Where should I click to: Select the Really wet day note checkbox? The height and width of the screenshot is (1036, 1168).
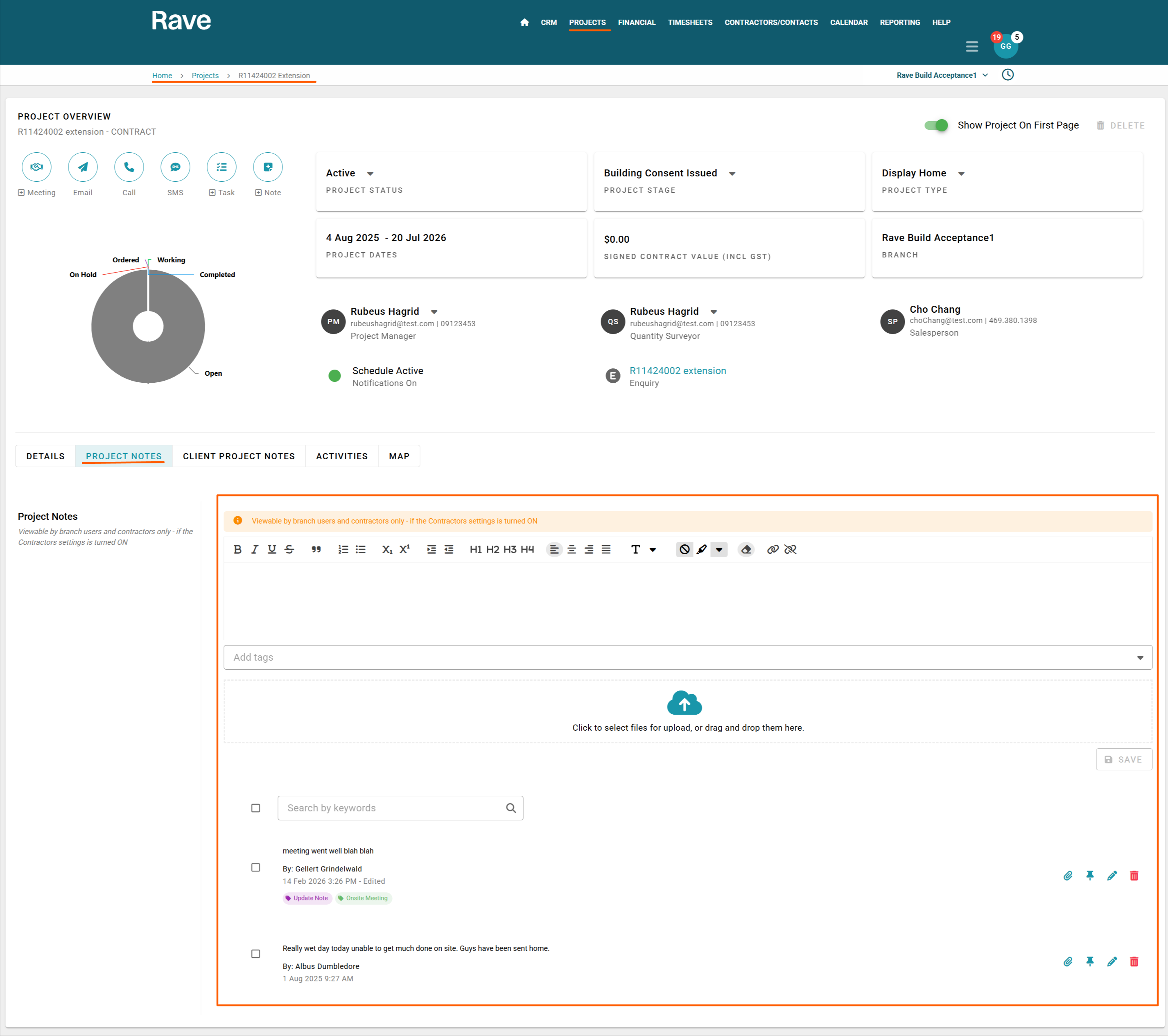[x=255, y=954]
